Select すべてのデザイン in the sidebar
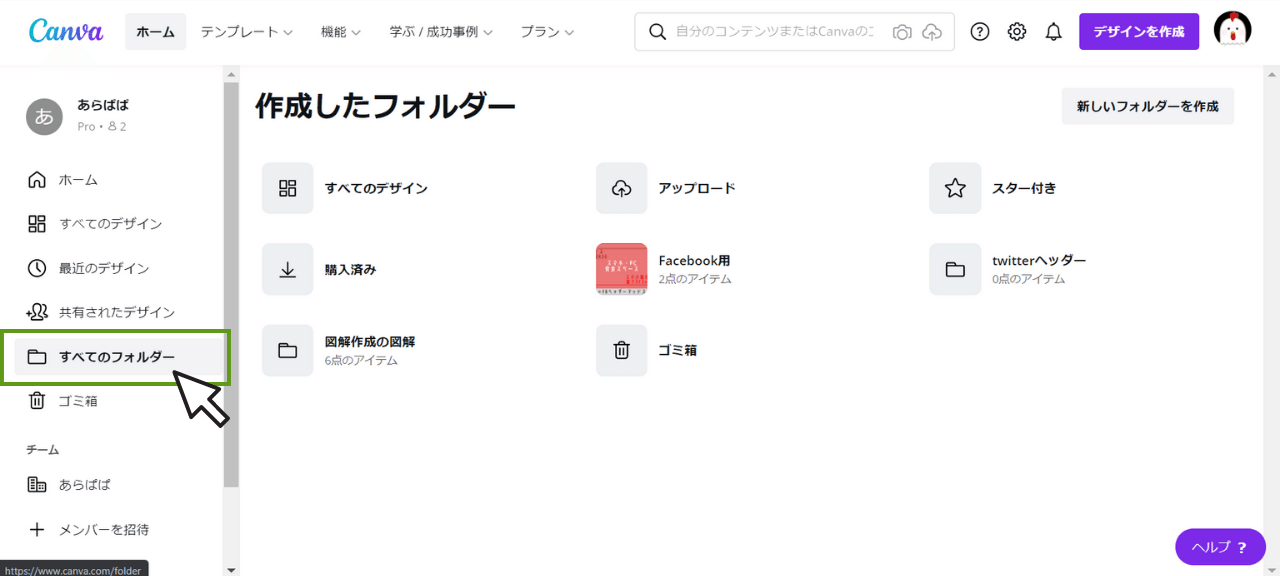The image size is (1280, 576). [118, 224]
